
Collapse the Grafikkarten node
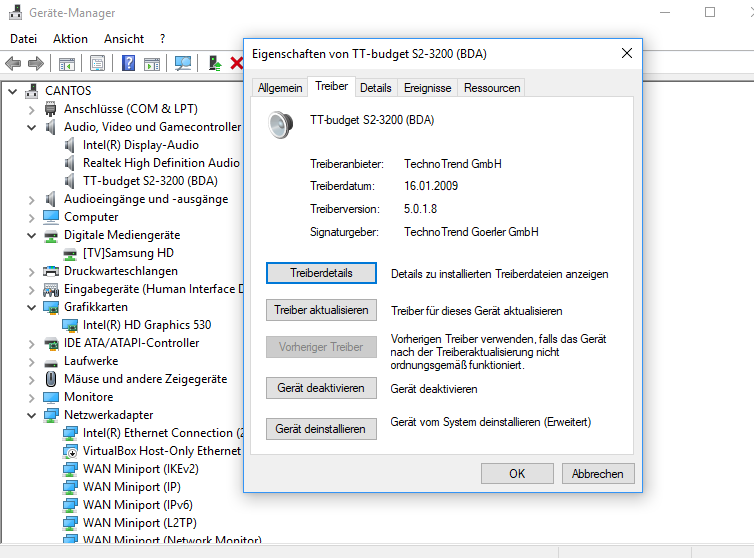tap(31, 307)
